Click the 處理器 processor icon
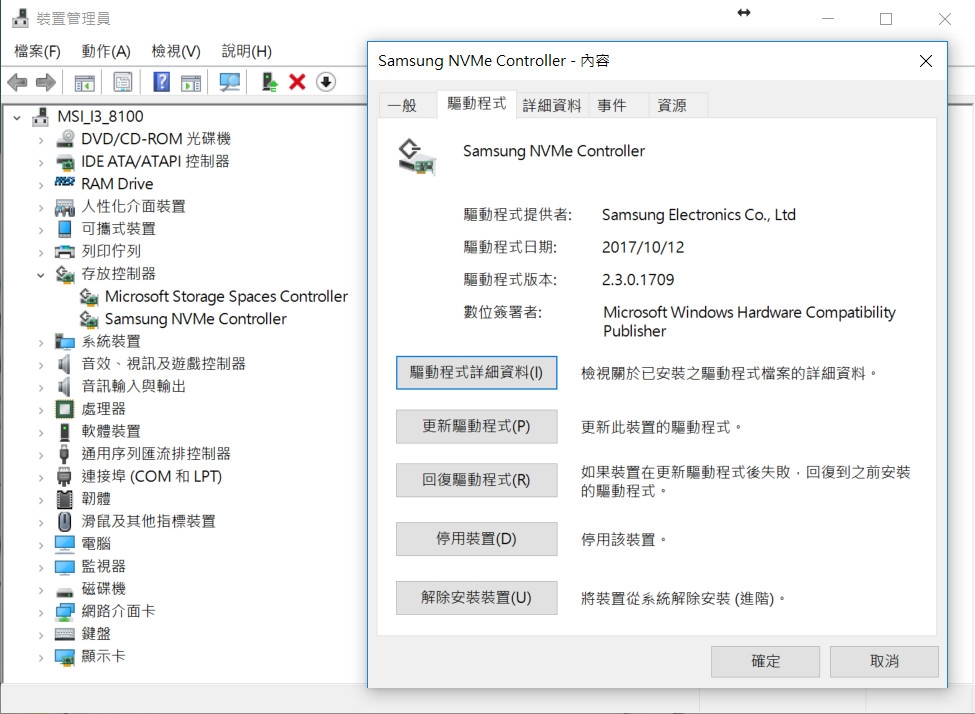Viewport: 975px width, 714px height. tap(65, 409)
